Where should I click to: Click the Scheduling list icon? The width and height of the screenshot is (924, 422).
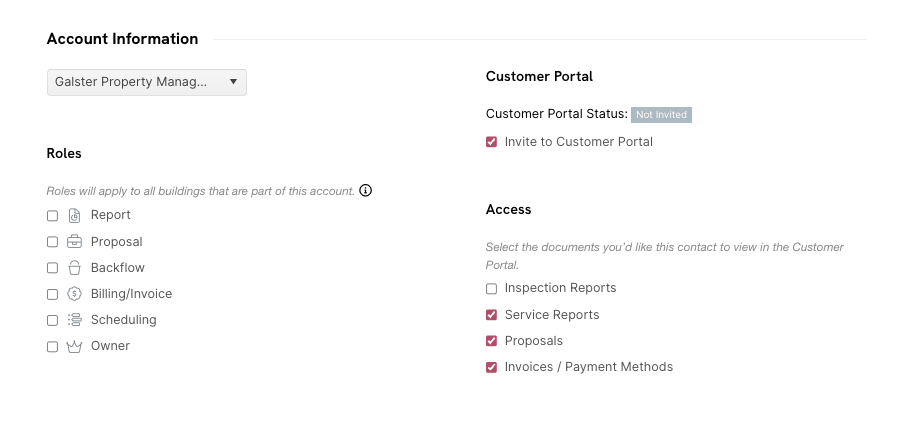pyautogui.click(x=74, y=320)
